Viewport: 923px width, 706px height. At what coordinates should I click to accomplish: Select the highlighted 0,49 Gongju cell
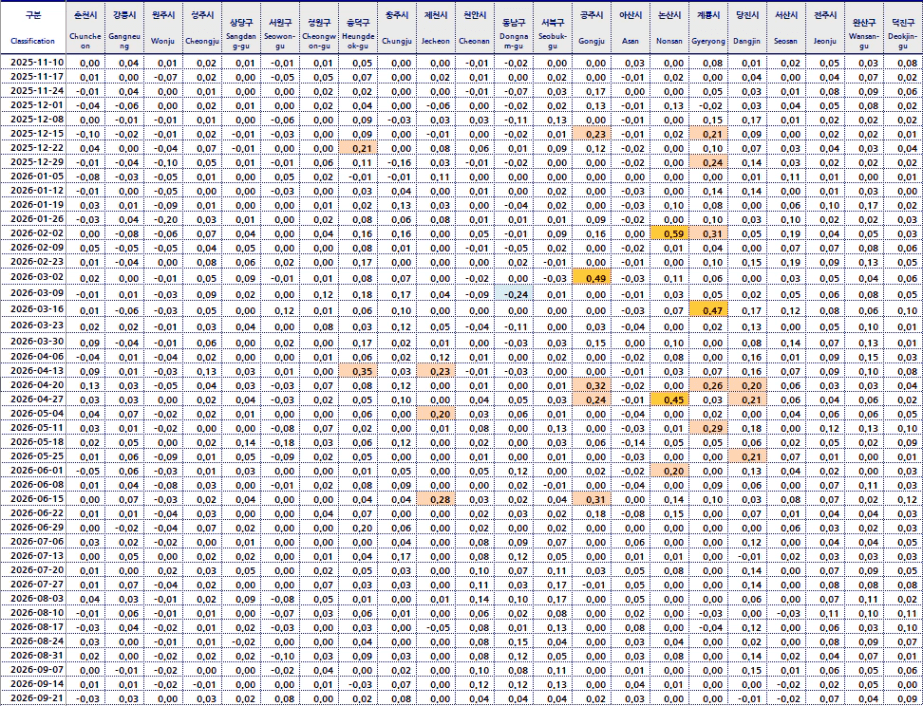592,277
